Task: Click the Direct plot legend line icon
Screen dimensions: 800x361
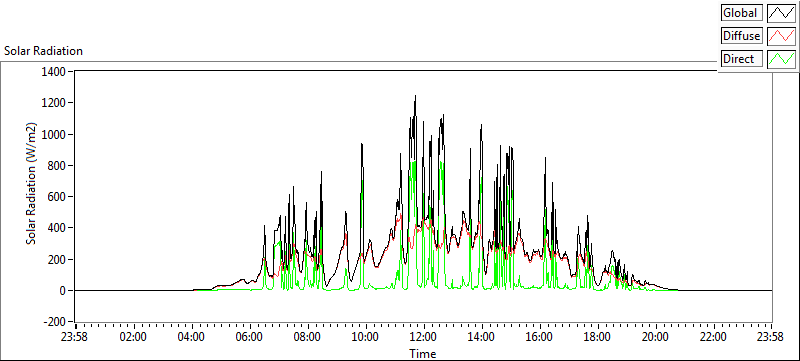Action: [x=781, y=59]
